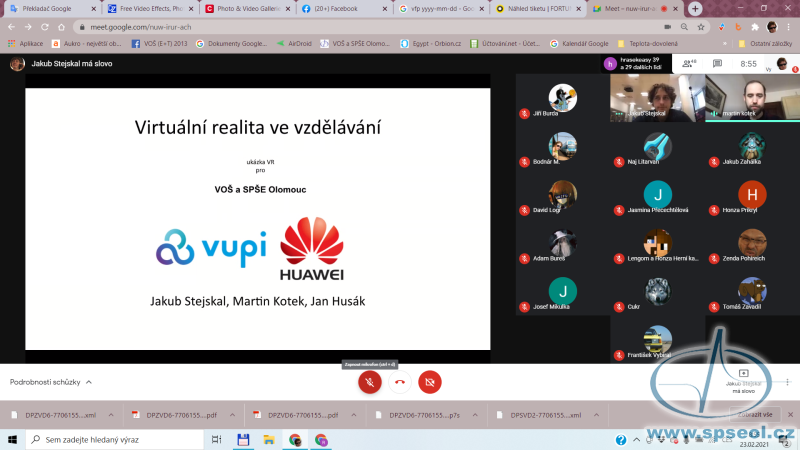Expand options for DPSVD2 xml download

tap(596, 415)
